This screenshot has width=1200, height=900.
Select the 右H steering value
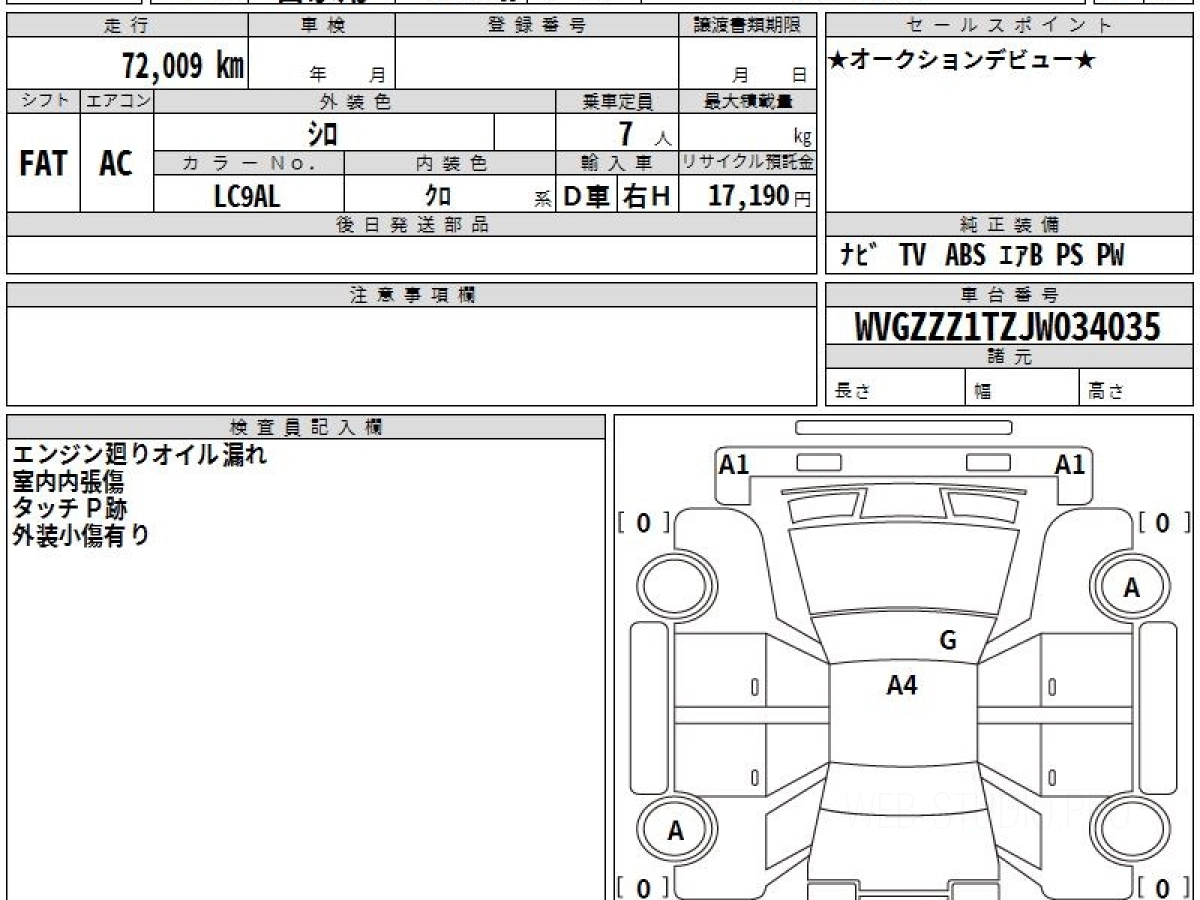[648, 197]
